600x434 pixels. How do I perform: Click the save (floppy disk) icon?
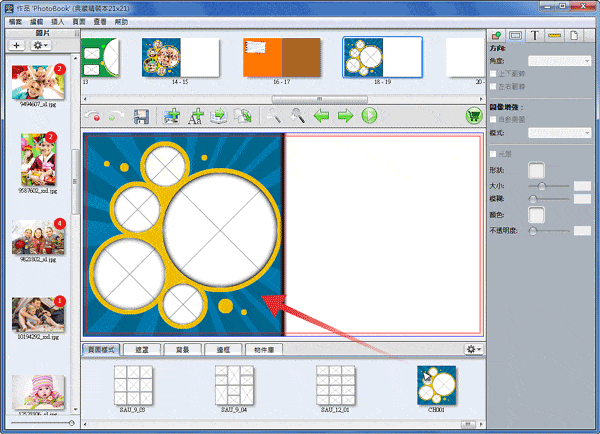click(142, 116)
